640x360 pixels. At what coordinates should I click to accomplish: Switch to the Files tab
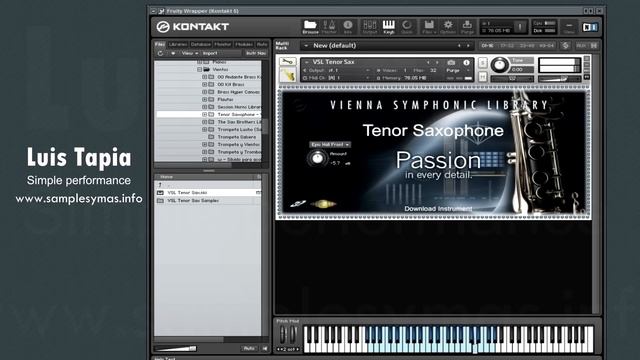pyautogui.click(x=160, y=44)
